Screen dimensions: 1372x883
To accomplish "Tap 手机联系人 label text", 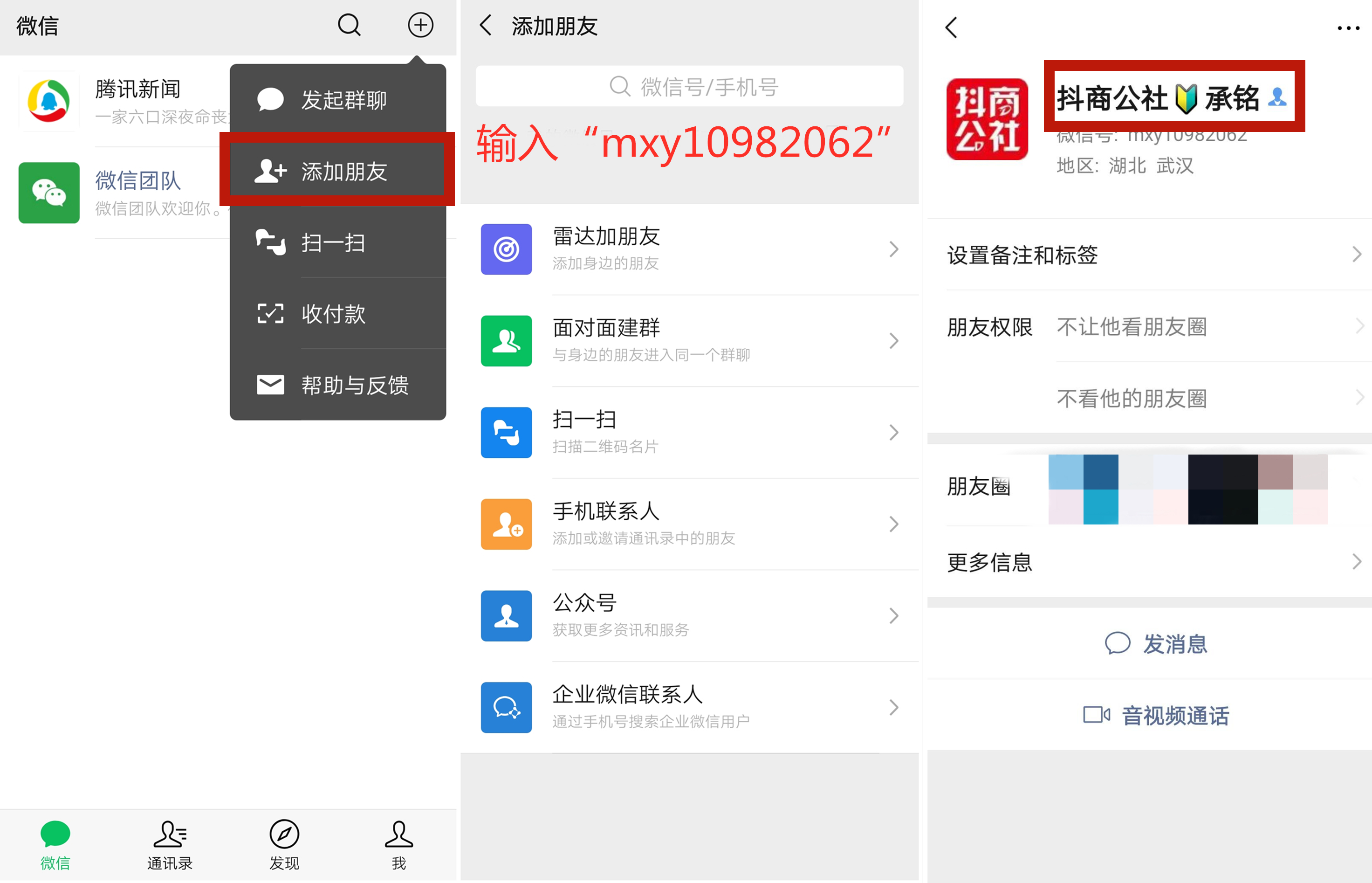I will tap(606, 511).
